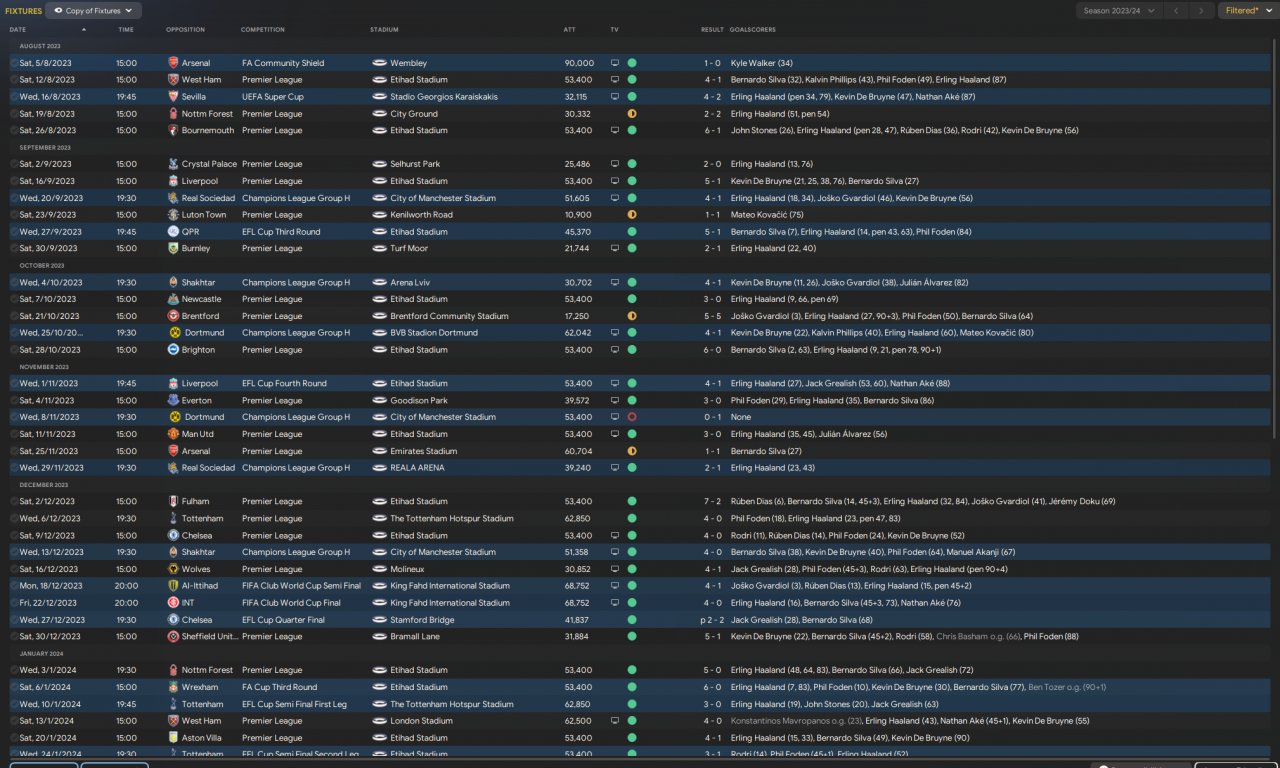Open the Brentford Community Stadium link
This screenshot has height=768, width=1280.
(449, 316)
